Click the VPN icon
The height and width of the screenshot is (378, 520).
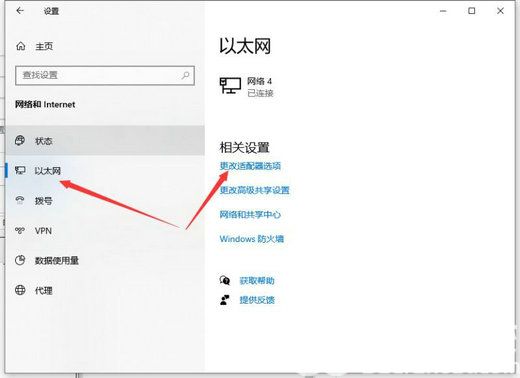(x=20, y=230)
